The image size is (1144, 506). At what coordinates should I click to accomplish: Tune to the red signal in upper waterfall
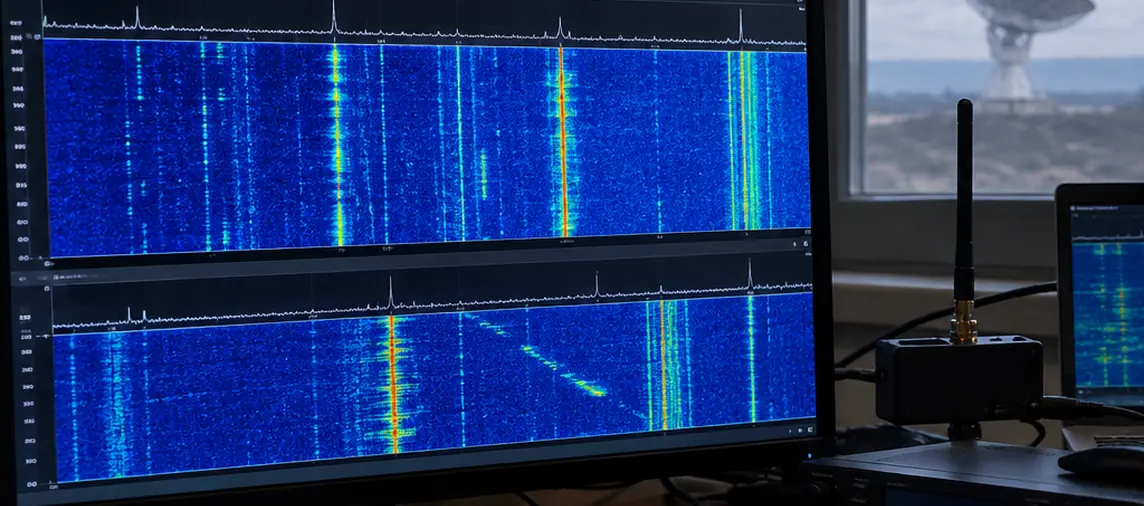pyautogui.click(x=563, y=140)
